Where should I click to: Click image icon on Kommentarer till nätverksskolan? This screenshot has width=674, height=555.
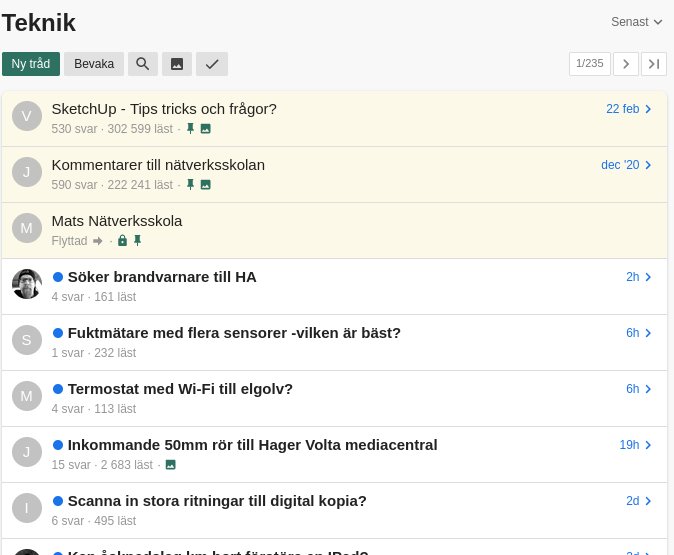coord(205,184)
